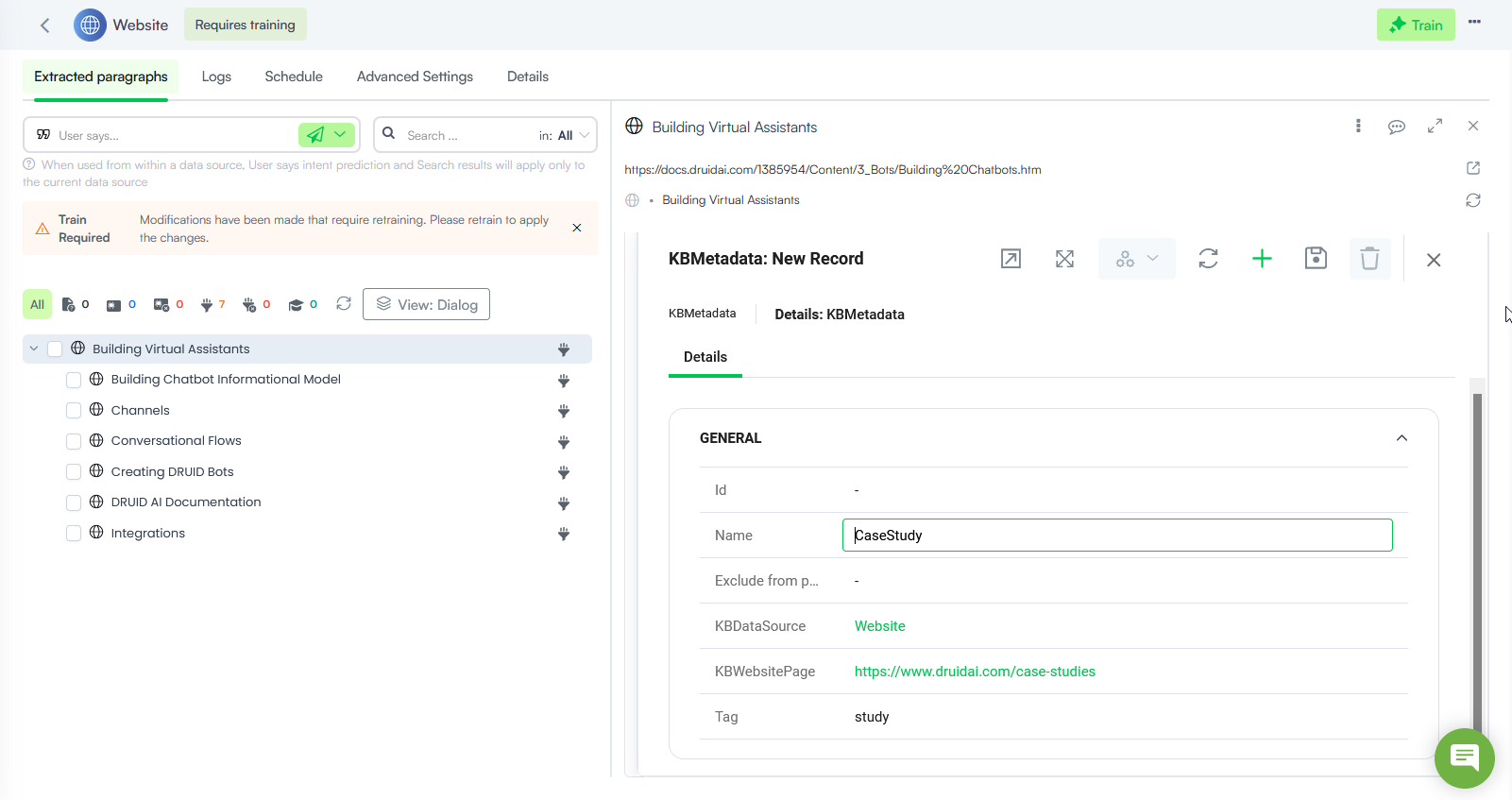Select the DRUID AI Documentation tree item

click(x=186, y=502)
